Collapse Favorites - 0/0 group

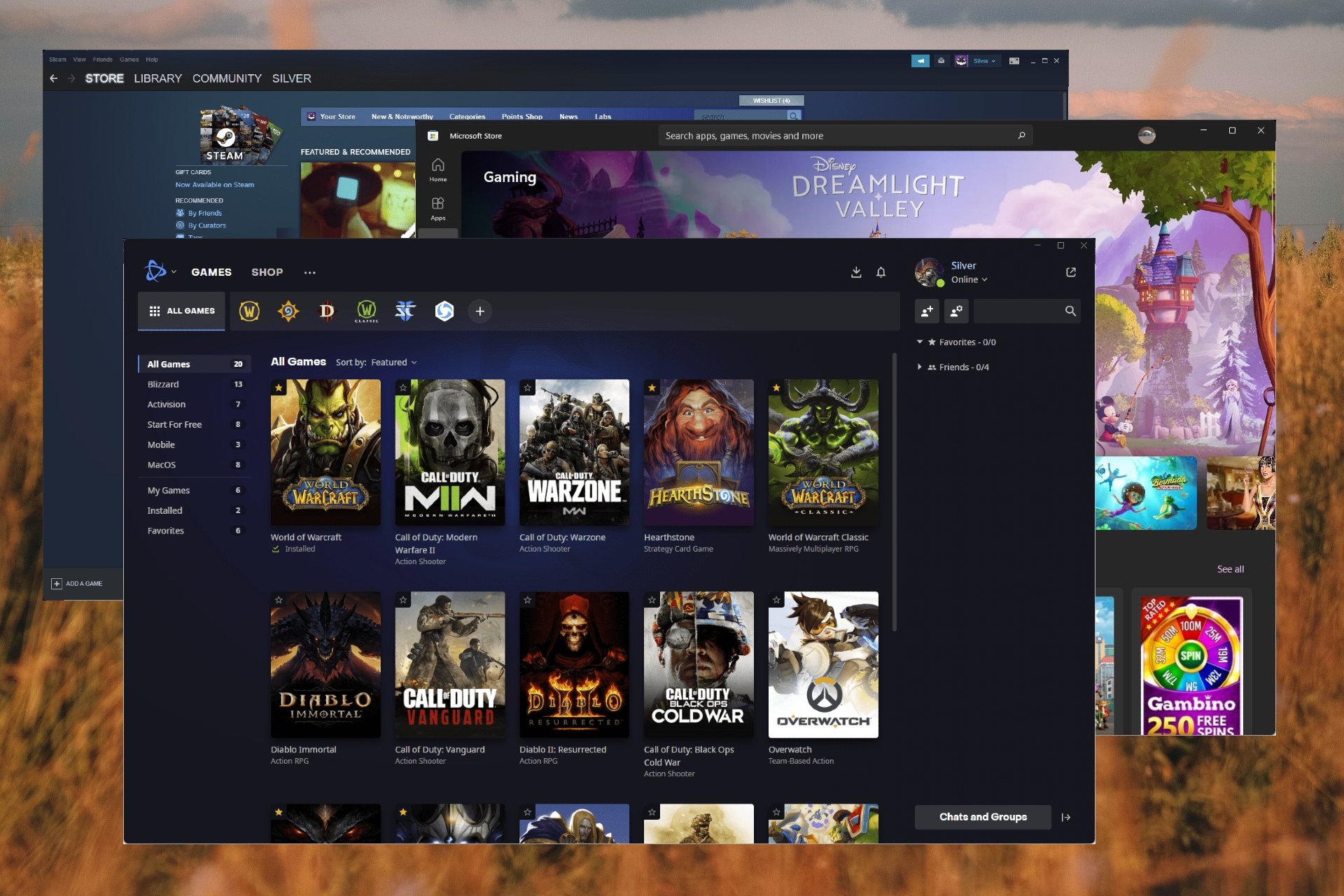click(x=920, y=342)
